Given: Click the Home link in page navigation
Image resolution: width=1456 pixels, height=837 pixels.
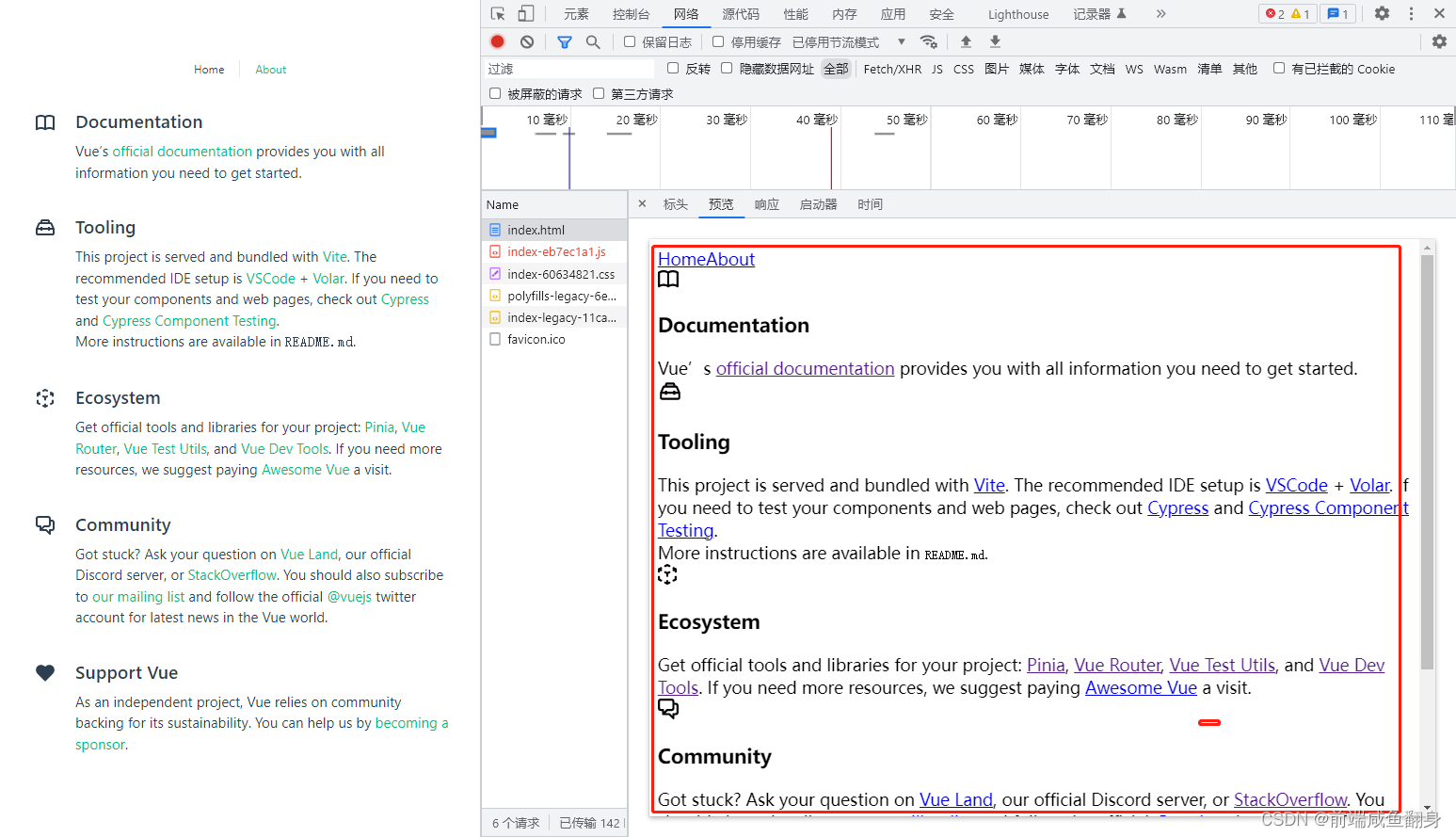Looking at the screenshot, I should click(x=209, y=70).
